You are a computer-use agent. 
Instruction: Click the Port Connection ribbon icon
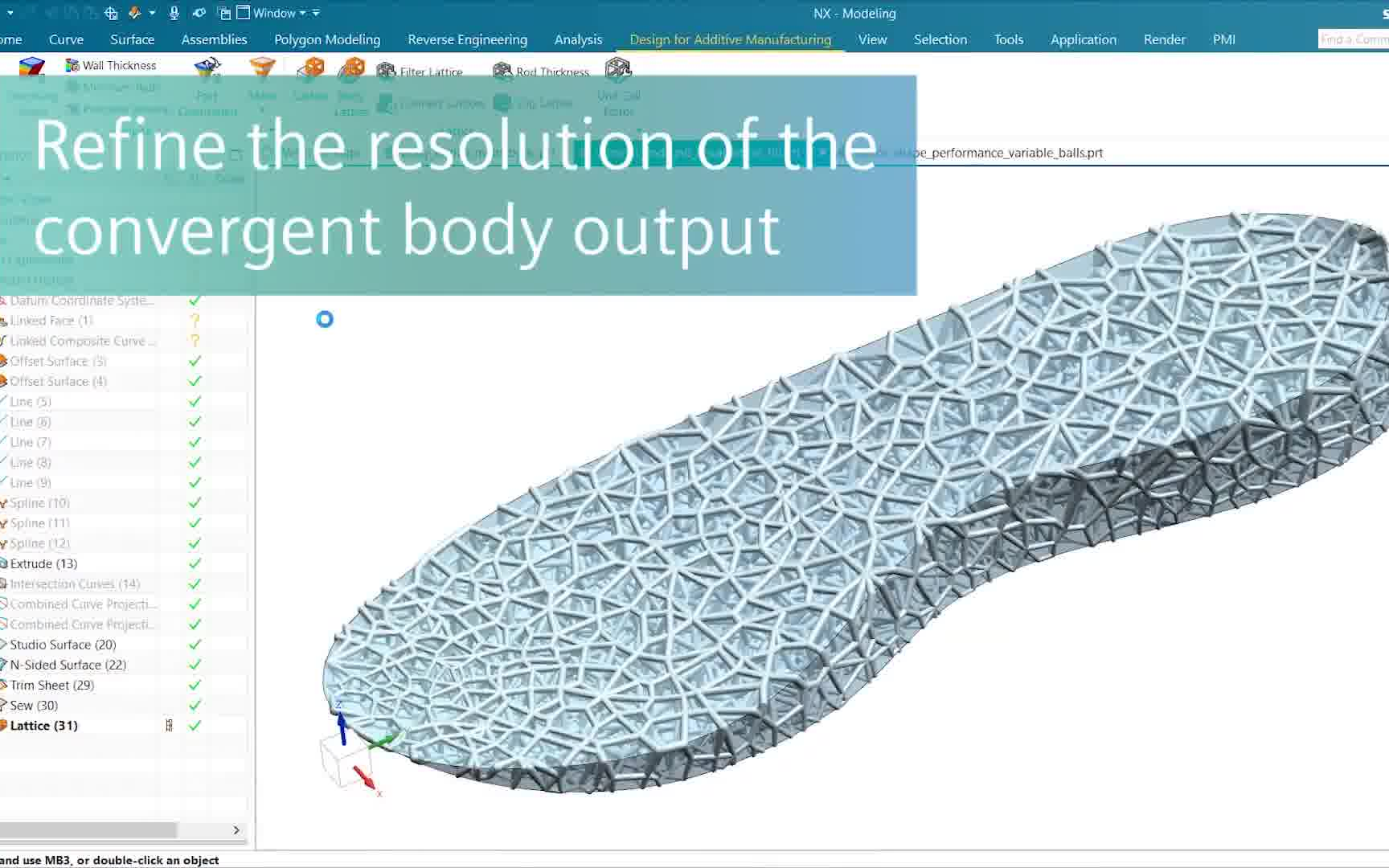tap(207, 69)
